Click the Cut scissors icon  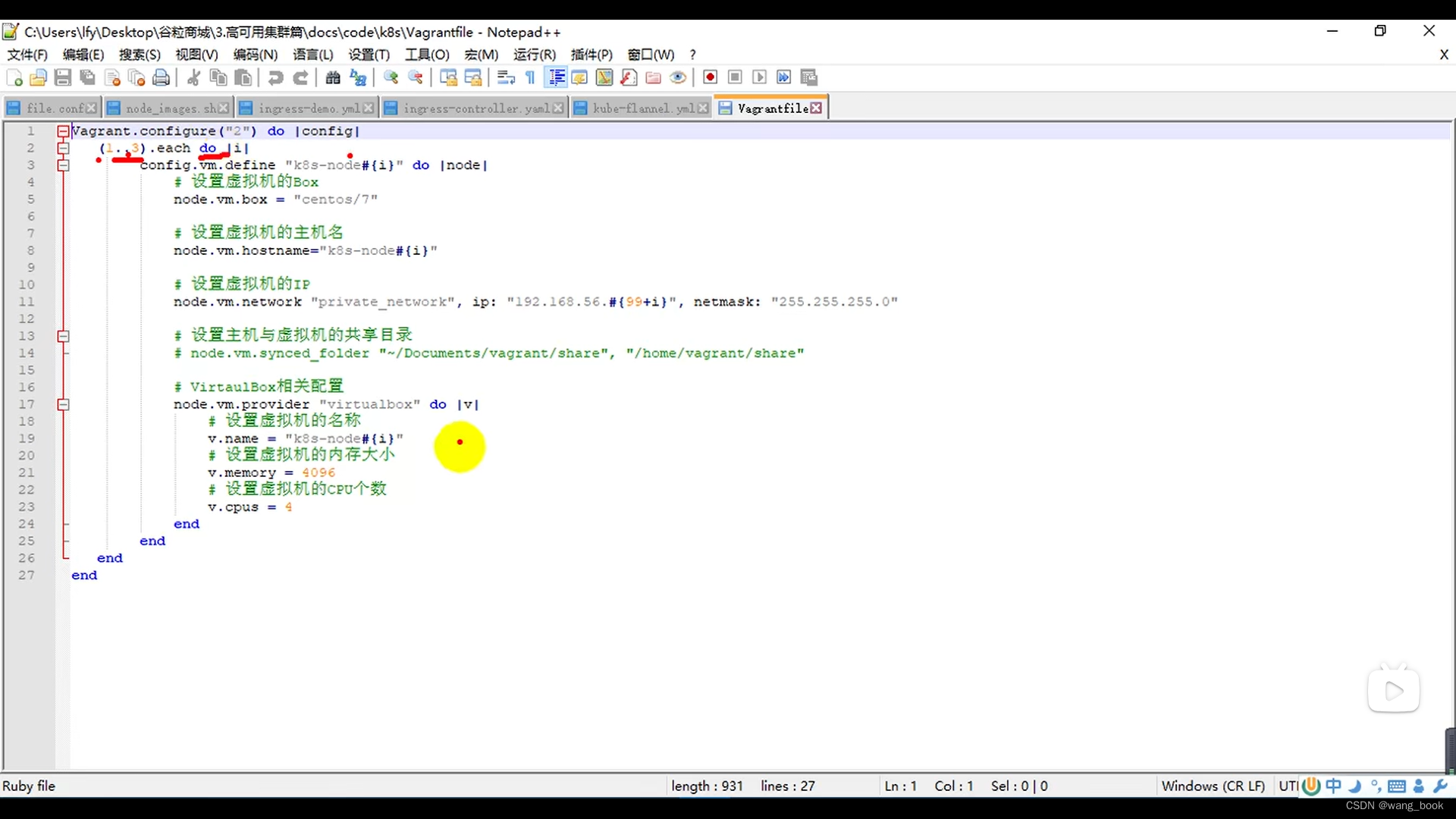click(x=193, y=77)
